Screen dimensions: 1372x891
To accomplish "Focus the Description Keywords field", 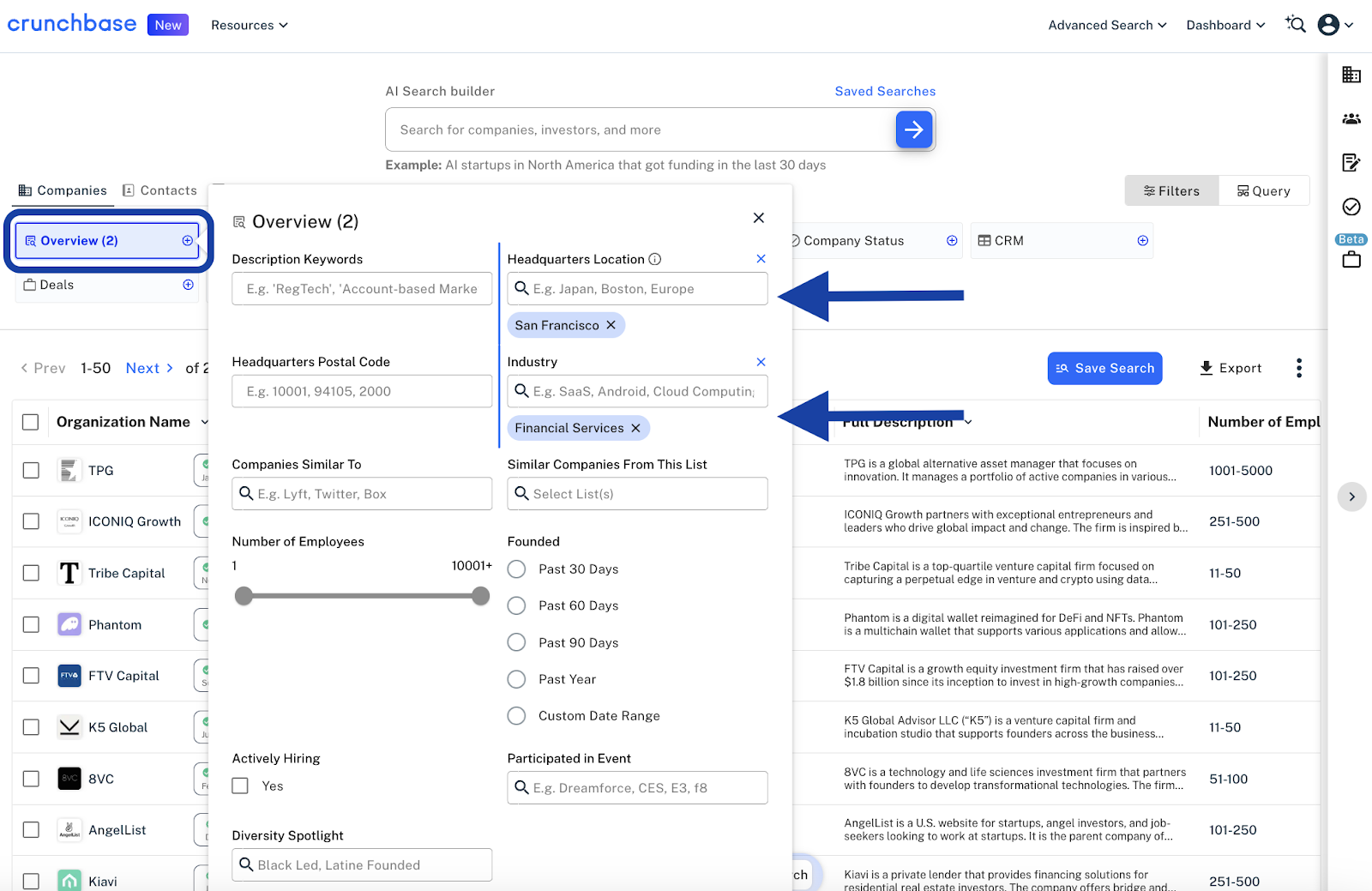I will coord(362,289).
